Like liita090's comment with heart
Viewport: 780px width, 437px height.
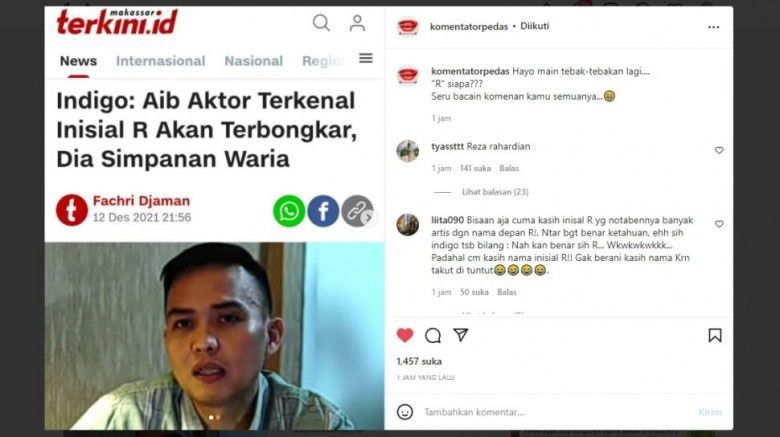pos(719,224)
